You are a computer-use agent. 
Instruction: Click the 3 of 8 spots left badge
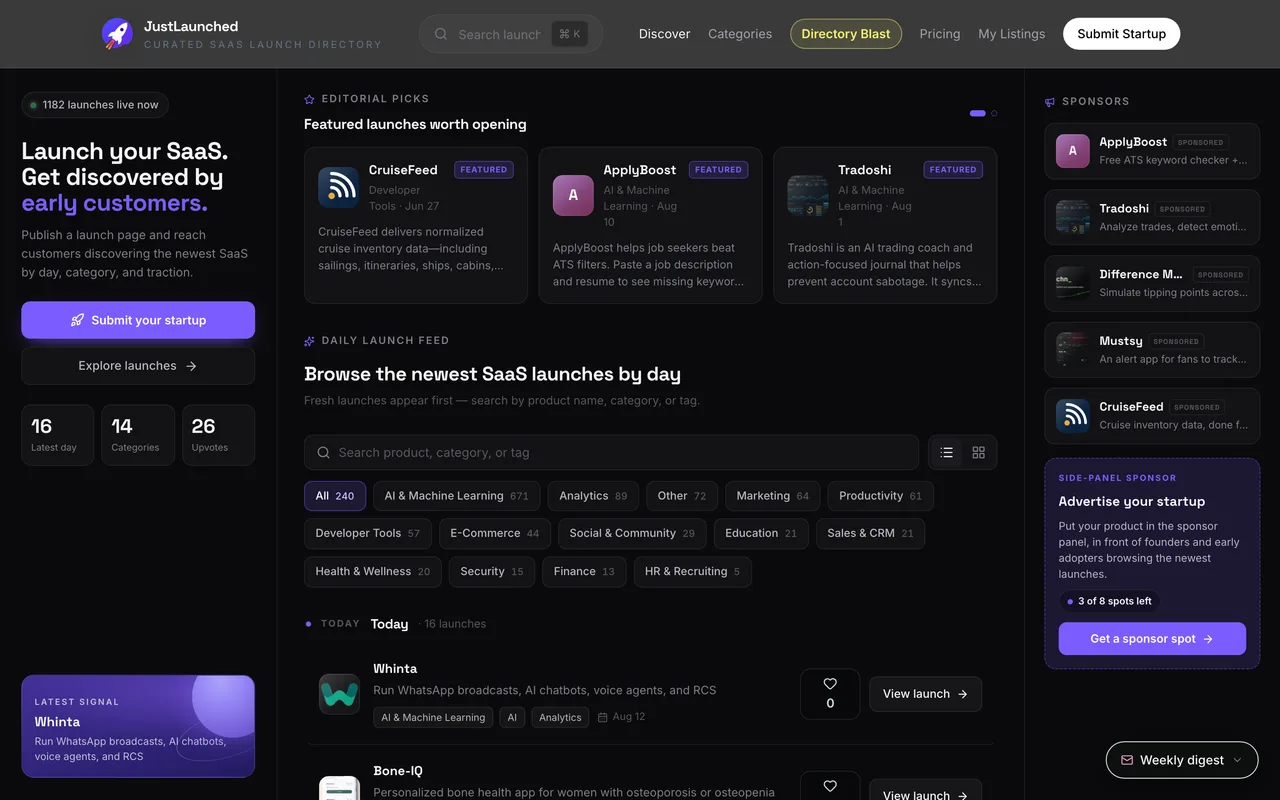pyautogui.click(x=1109, y=601)
